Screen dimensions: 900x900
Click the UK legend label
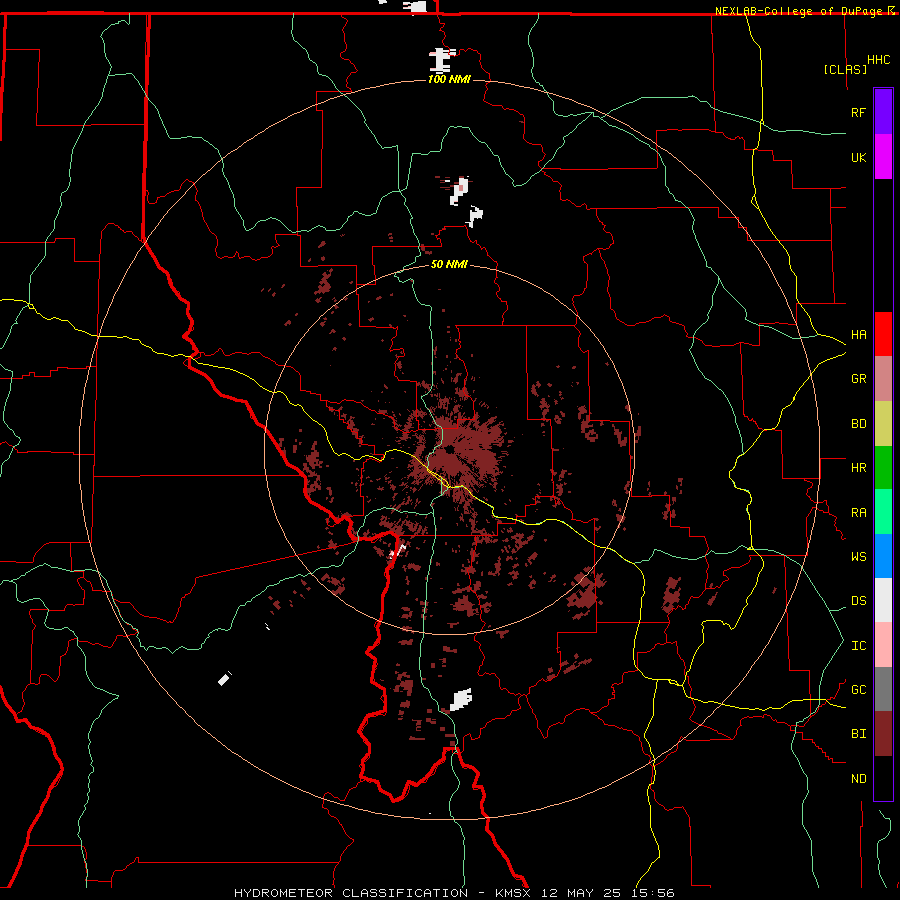click(x=858, y=157)
